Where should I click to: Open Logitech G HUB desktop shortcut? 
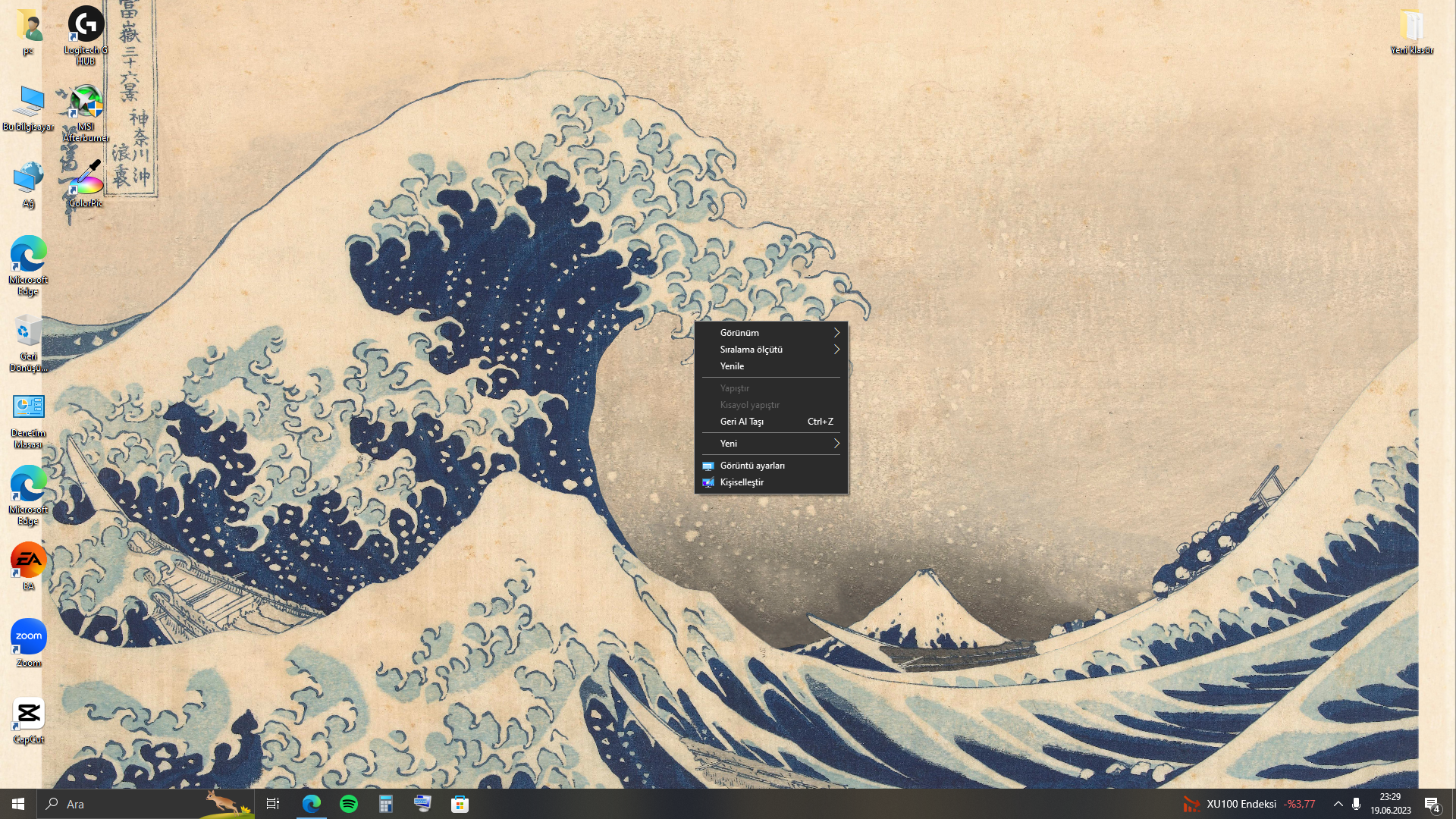pos(86,35)
